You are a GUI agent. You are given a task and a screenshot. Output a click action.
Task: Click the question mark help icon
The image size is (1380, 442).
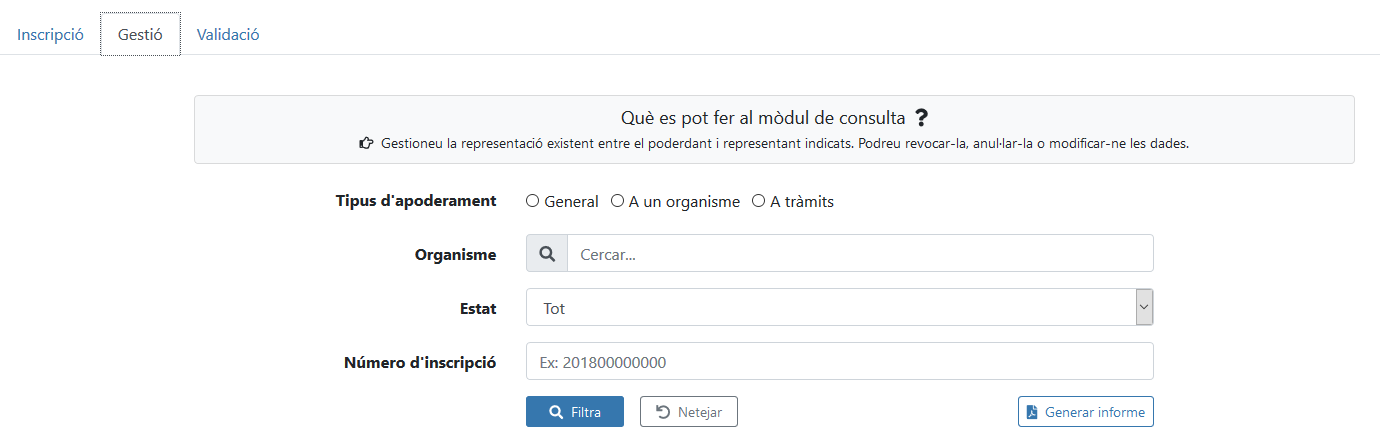pos(922,118)
